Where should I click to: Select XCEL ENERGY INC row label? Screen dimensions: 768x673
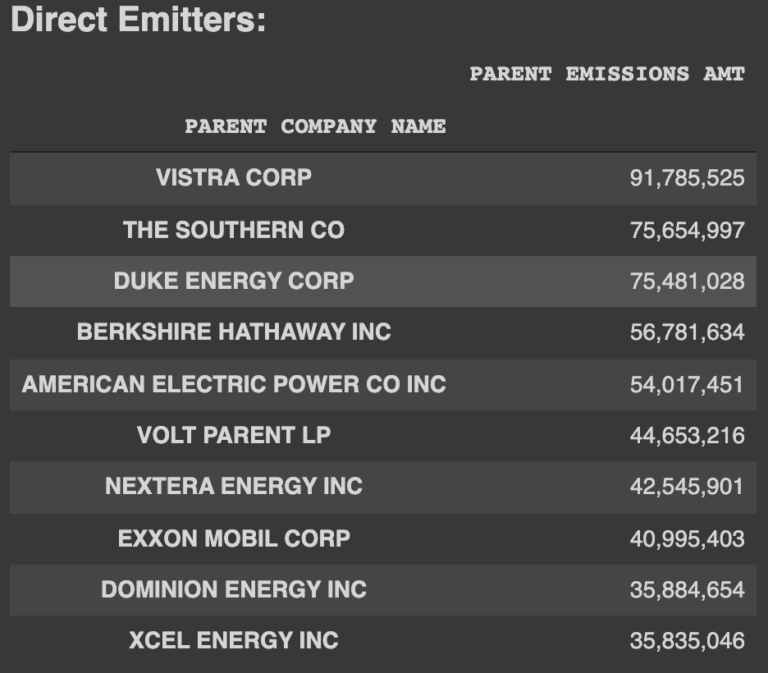pos(234,640)
